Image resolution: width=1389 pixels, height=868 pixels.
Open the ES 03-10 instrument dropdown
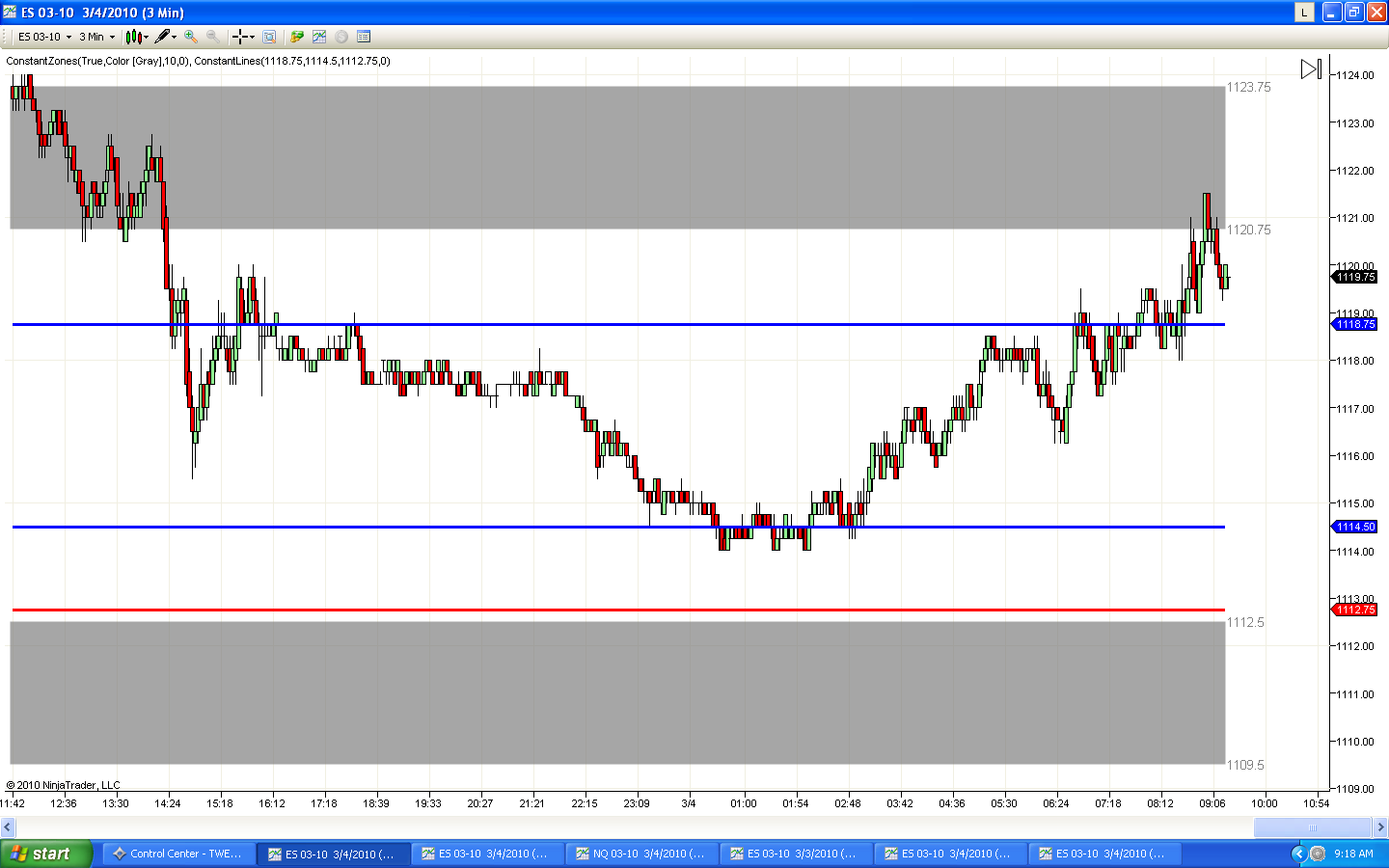[x=44, y=37]
